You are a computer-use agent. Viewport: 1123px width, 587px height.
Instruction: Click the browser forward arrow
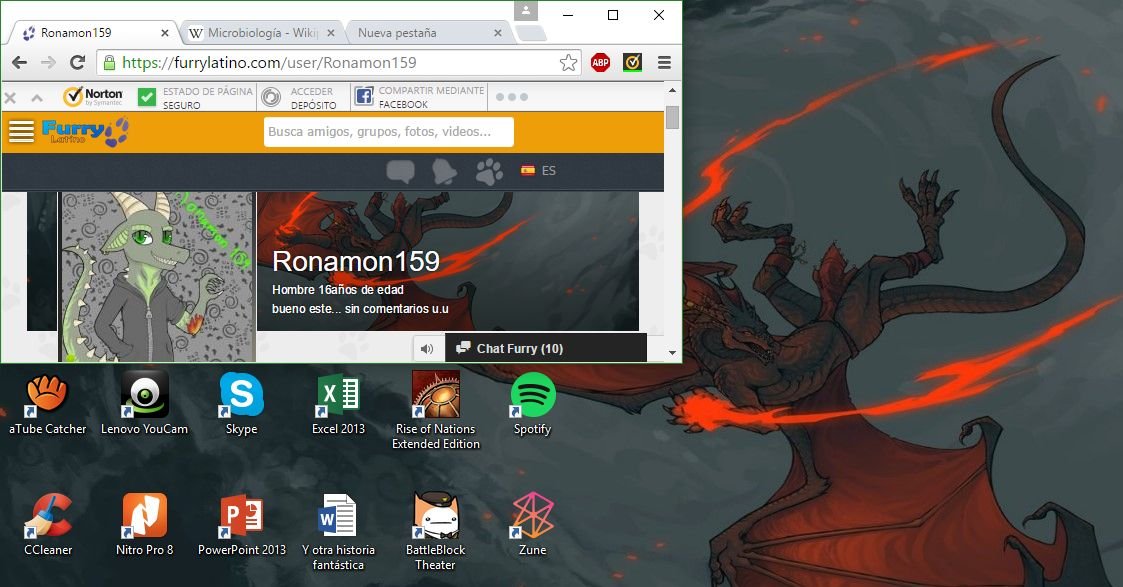(48, 63)
